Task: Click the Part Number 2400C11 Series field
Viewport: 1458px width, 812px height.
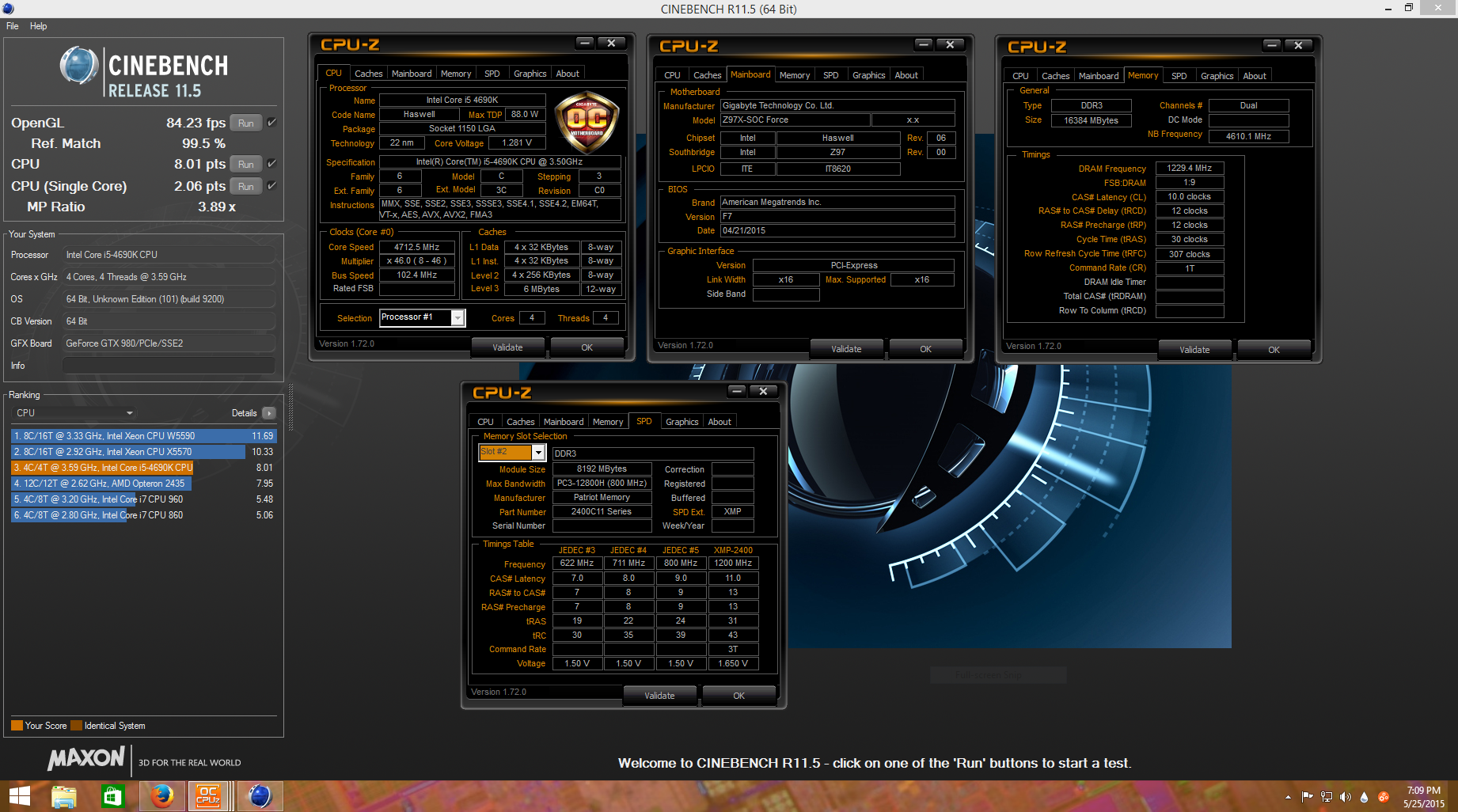Action: 602,512
